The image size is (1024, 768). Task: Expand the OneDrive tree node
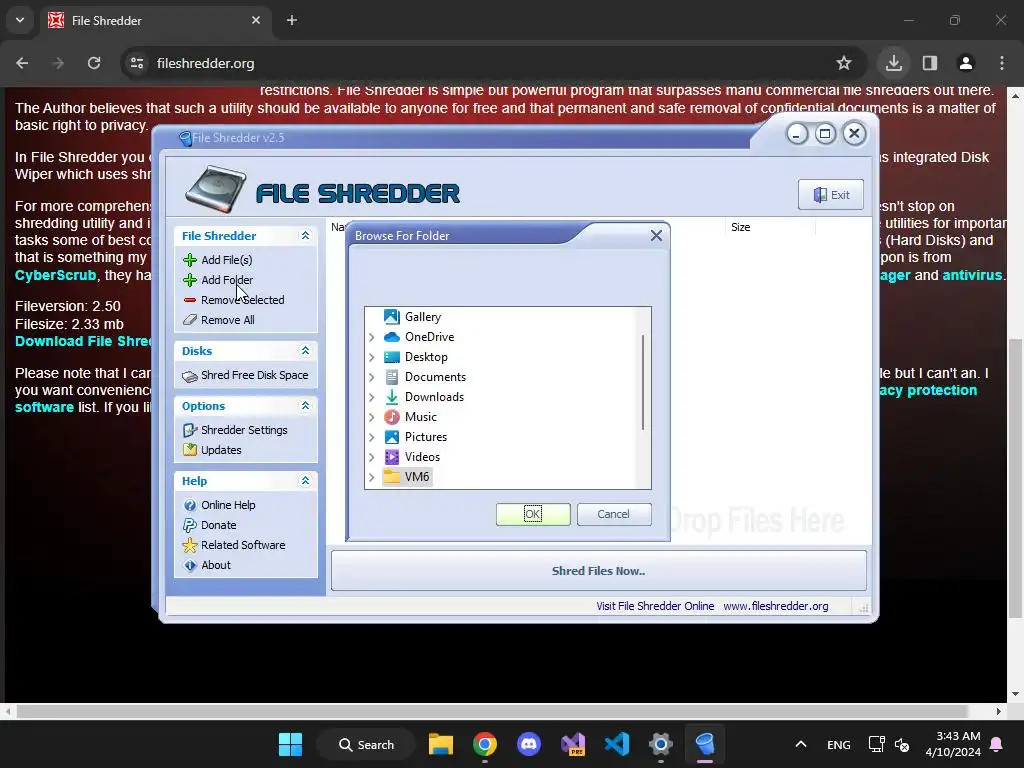click(372, 337)
